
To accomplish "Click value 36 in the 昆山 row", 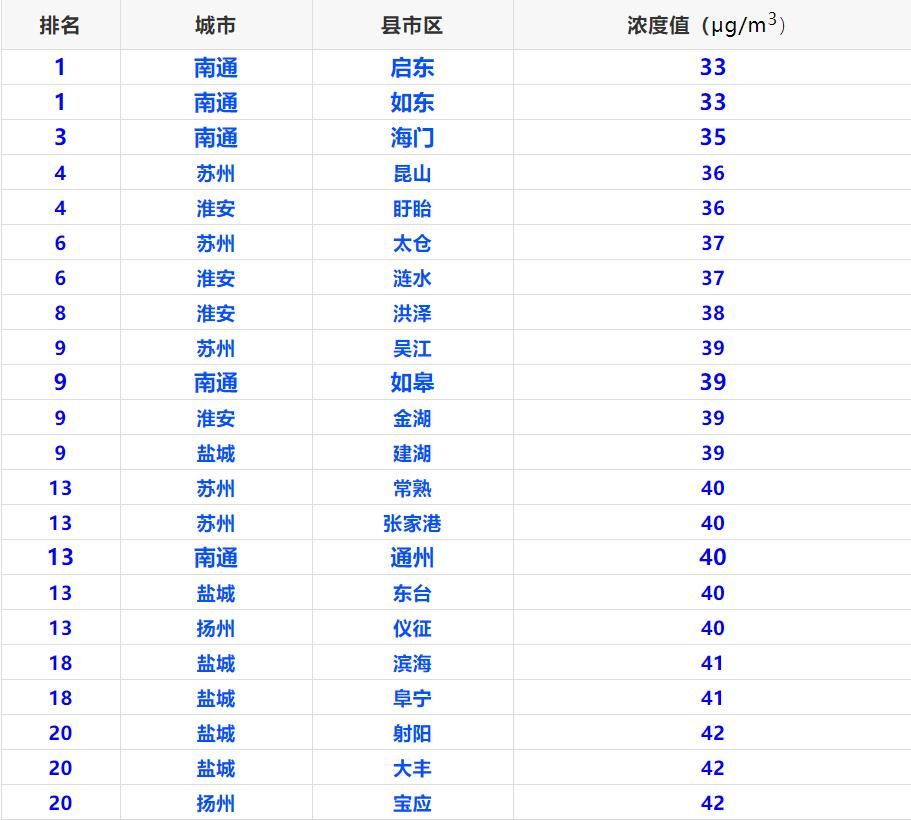I will click(x=713, y=173).
